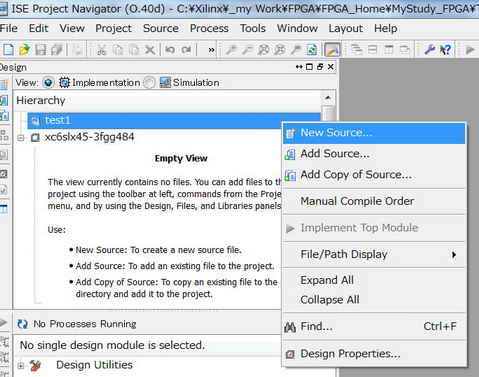Screen dimensions: 479x377
Task: Choose New Source... from context menu
Action: [x=374, y=133]
